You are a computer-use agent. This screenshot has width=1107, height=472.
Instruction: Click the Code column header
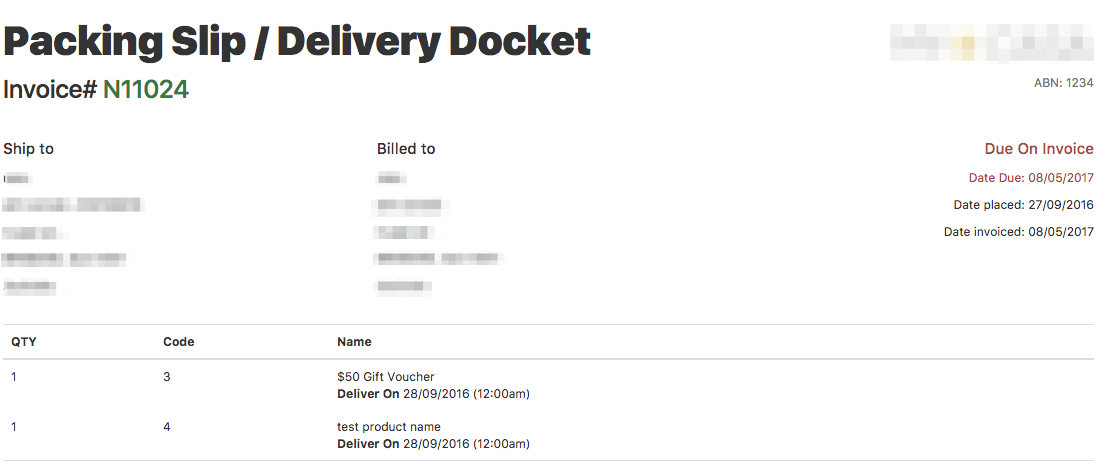(x=179, y=342)
